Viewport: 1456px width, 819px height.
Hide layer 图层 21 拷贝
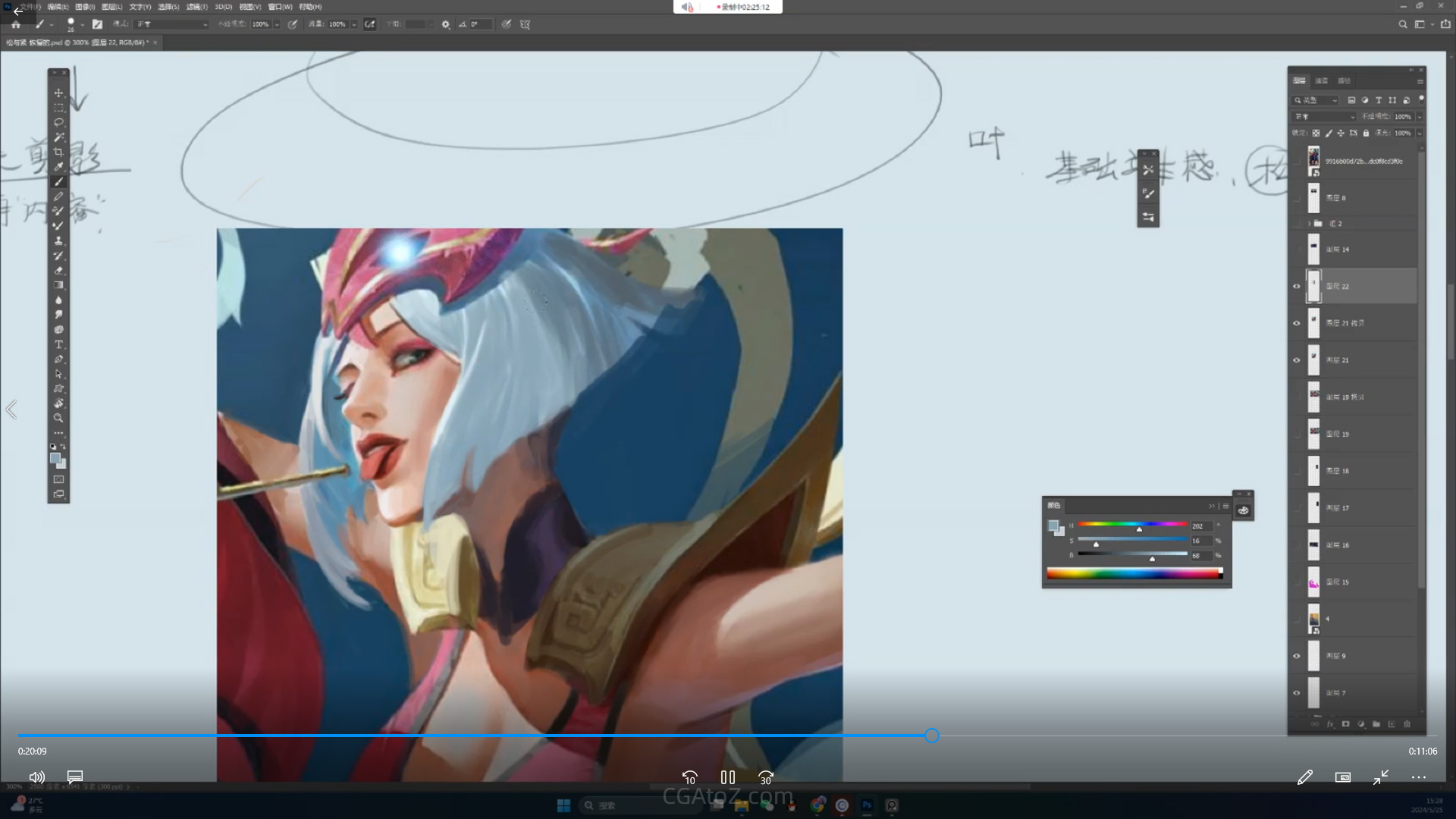click(1296, 323)
